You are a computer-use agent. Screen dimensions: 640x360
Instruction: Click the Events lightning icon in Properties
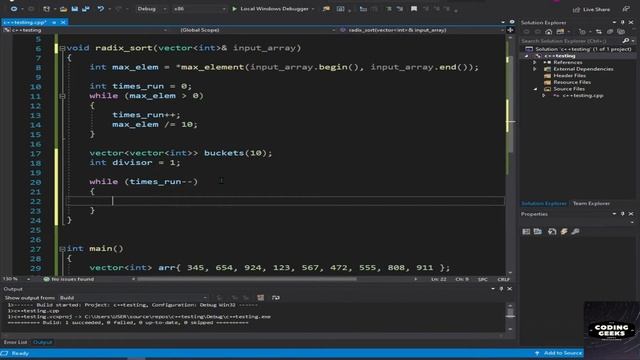click(564, 231)
